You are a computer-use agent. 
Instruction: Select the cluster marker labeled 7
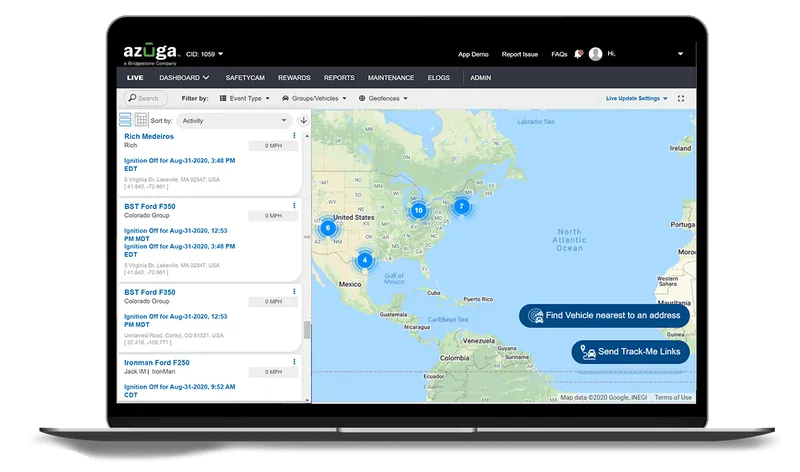pos(460,207)
